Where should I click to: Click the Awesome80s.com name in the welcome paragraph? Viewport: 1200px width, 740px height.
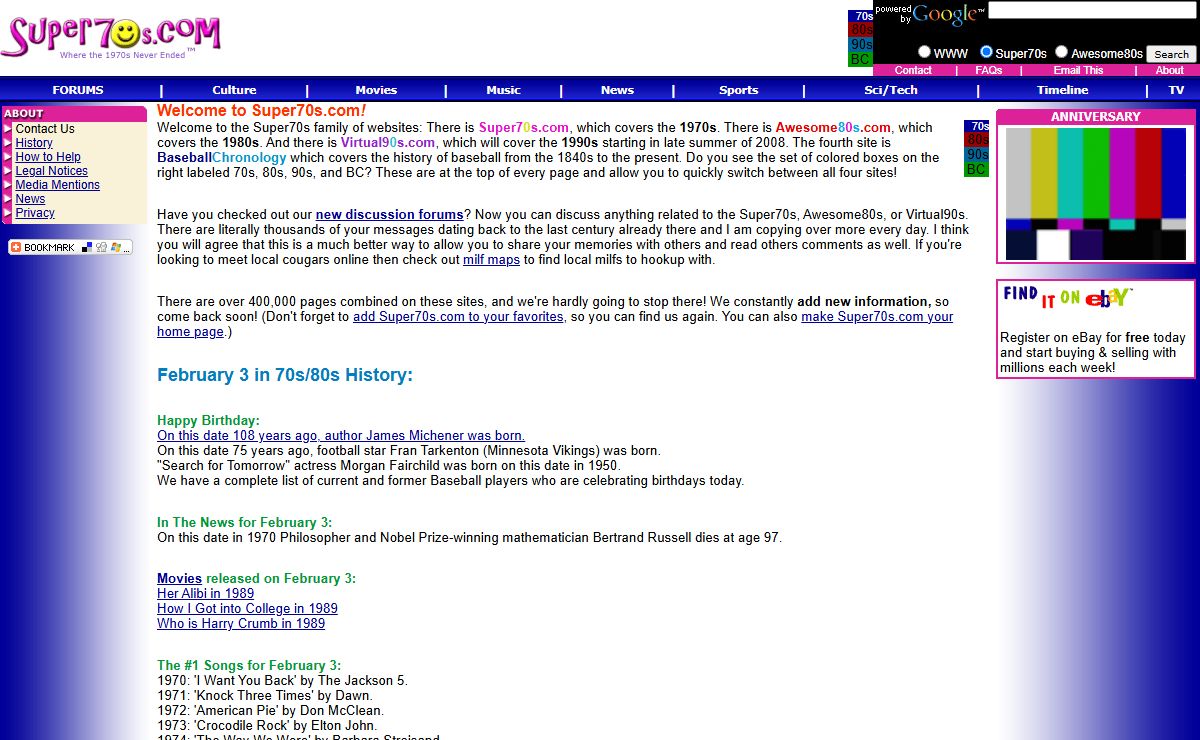coord(833,128)
